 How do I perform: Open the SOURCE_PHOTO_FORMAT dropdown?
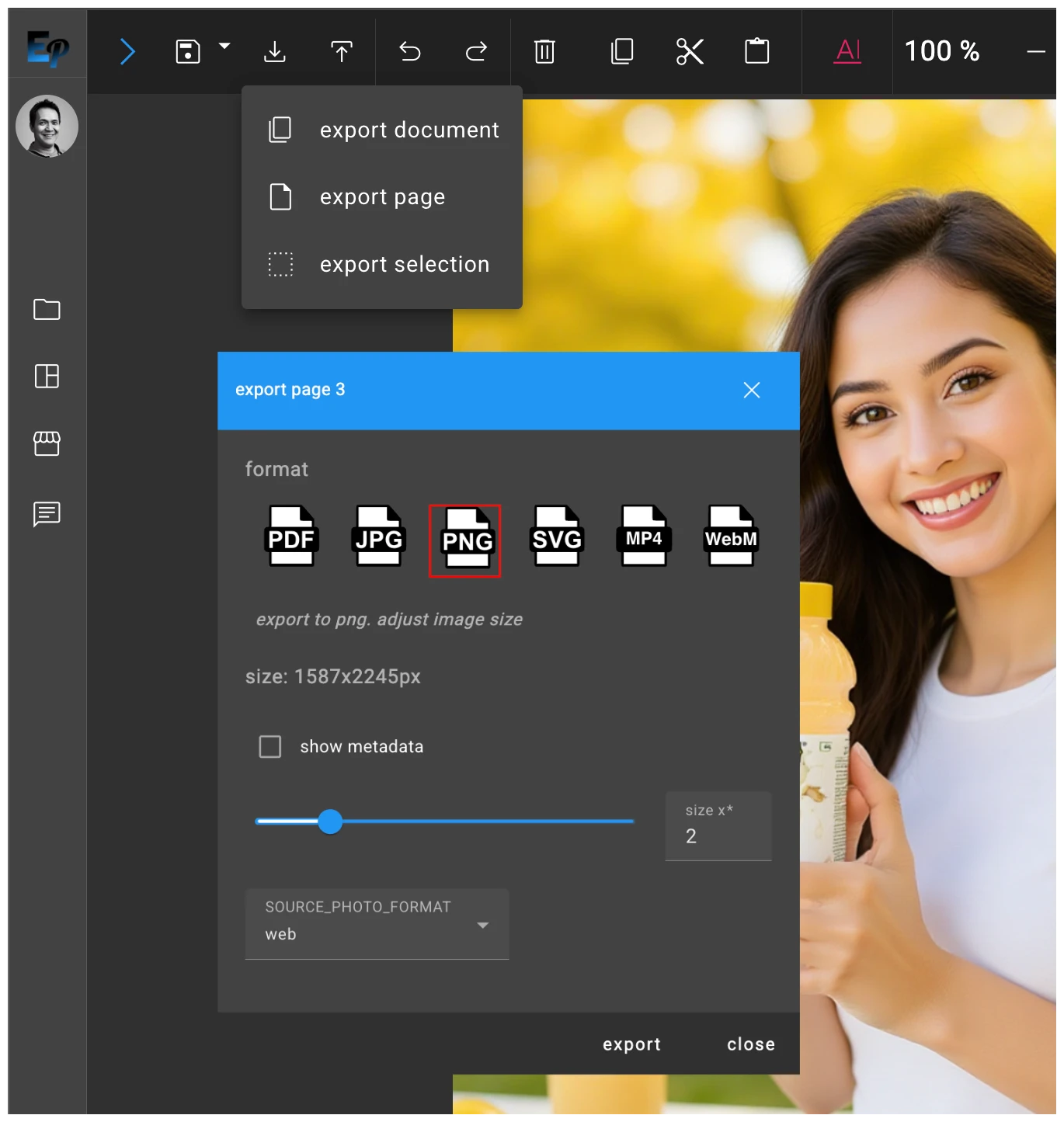[482, 926]
